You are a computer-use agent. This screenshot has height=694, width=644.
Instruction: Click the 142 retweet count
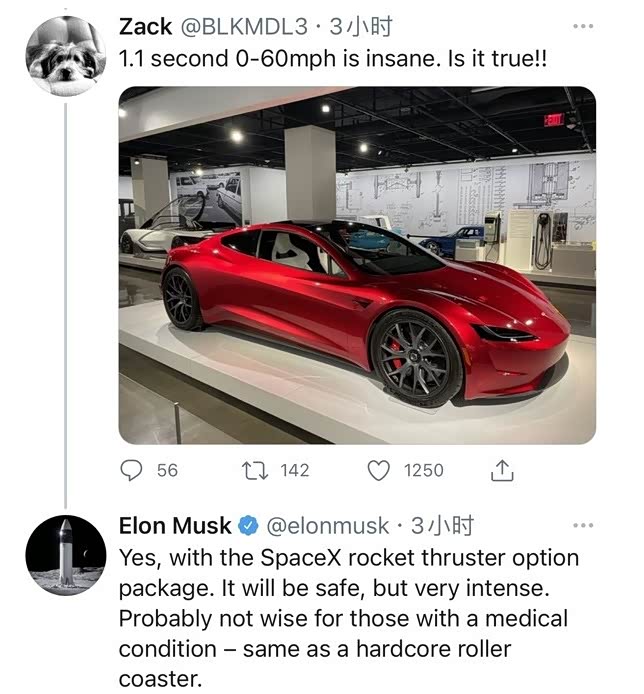pyautogui.click(x=294, y=470)
